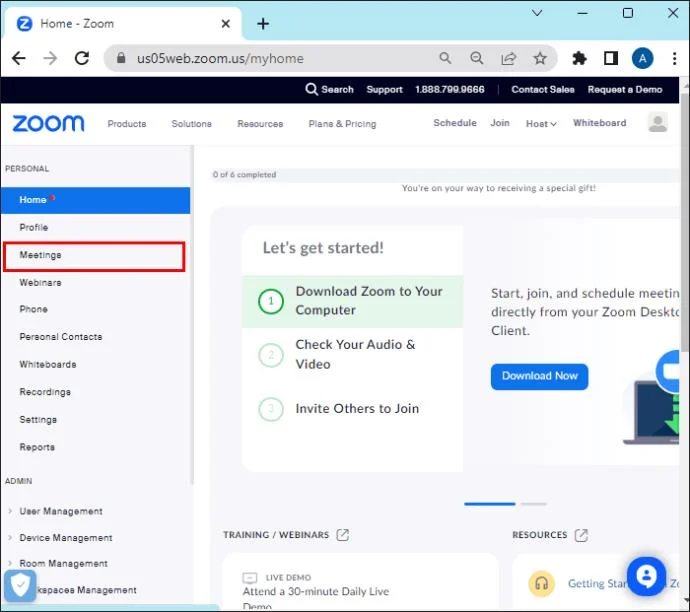Click the step 3 circle icon

271,409
